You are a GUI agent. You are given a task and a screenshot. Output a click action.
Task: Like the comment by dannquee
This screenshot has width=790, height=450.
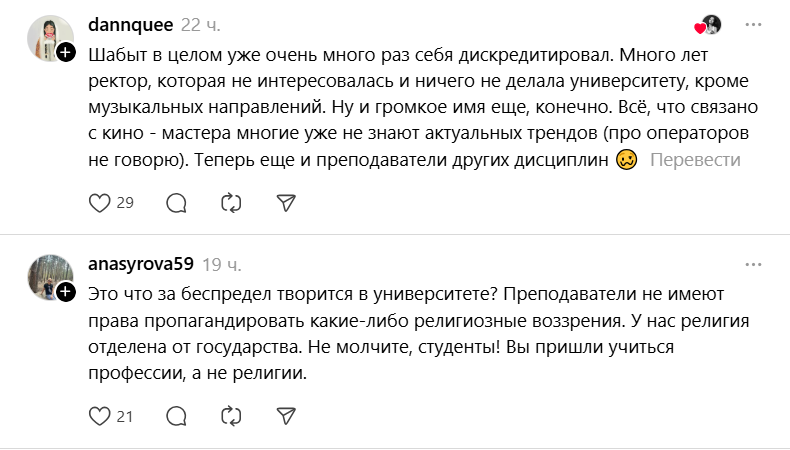pyautogui.click(x=100, y=202)
